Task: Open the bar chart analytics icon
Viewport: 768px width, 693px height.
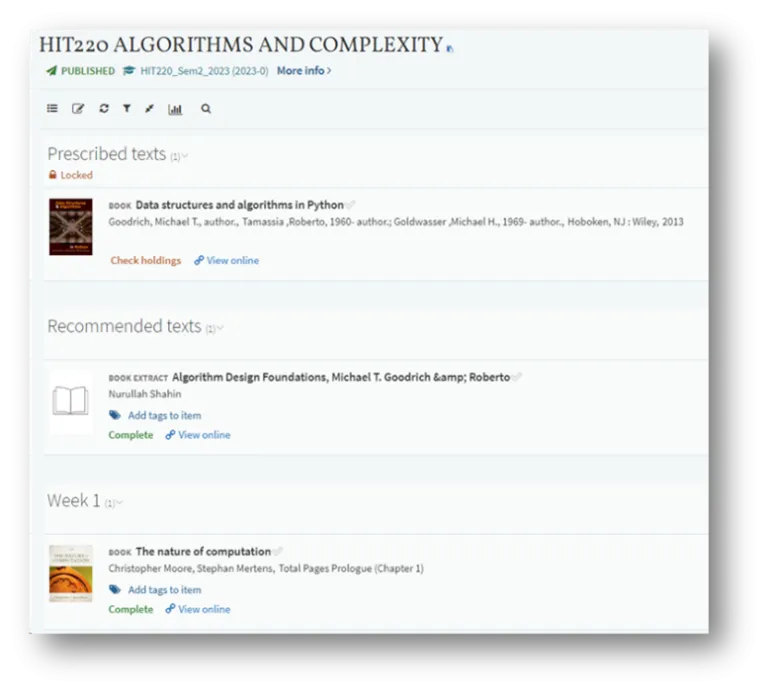Action: 175,109
